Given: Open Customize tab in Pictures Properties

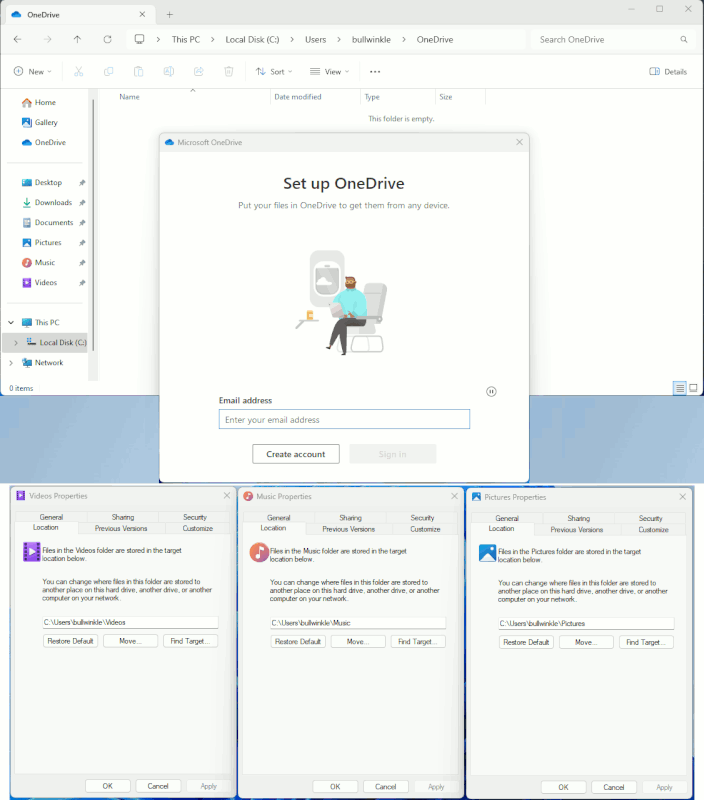Looking at the screenshot, I should click(x=653, y=530).
